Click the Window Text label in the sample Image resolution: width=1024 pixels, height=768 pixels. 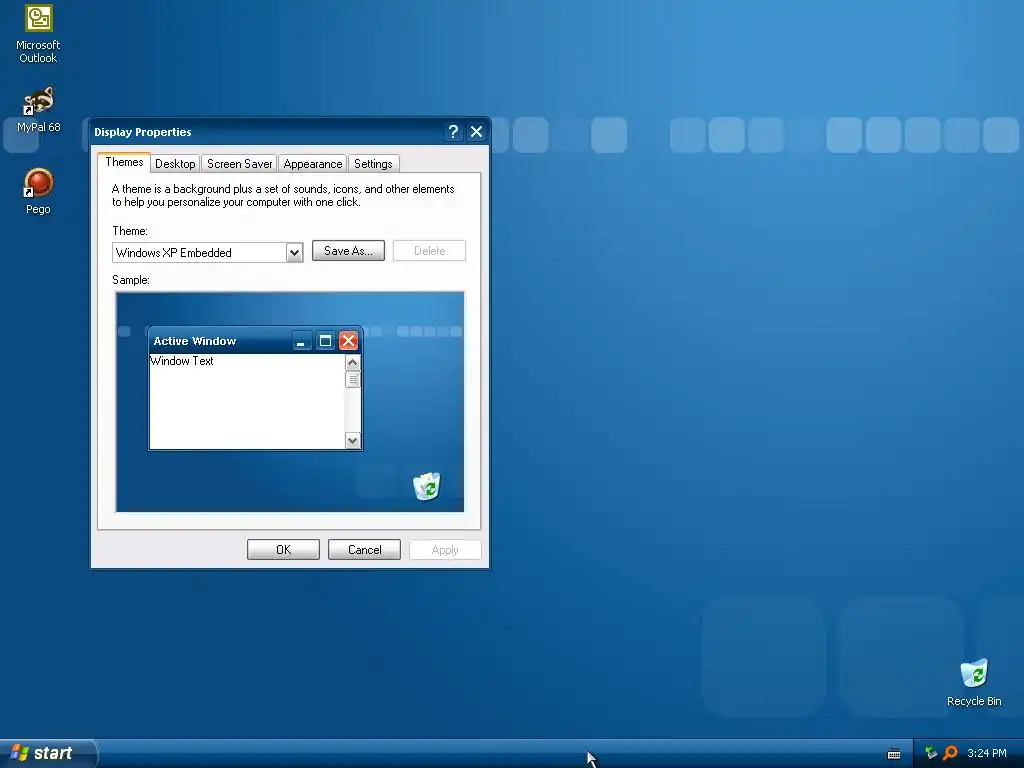point(182,361)
